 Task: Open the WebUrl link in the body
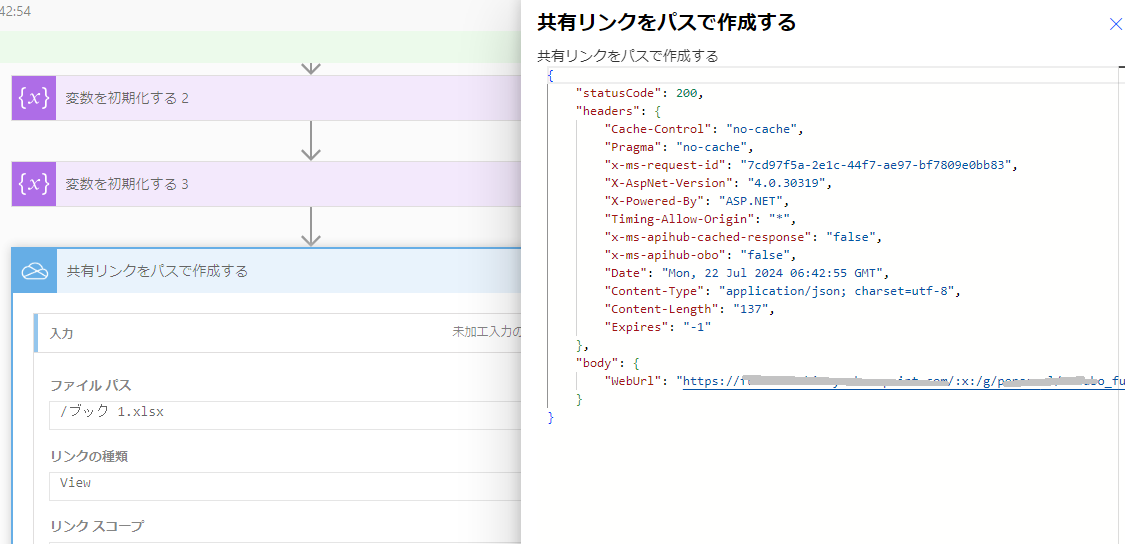point(903,381)
